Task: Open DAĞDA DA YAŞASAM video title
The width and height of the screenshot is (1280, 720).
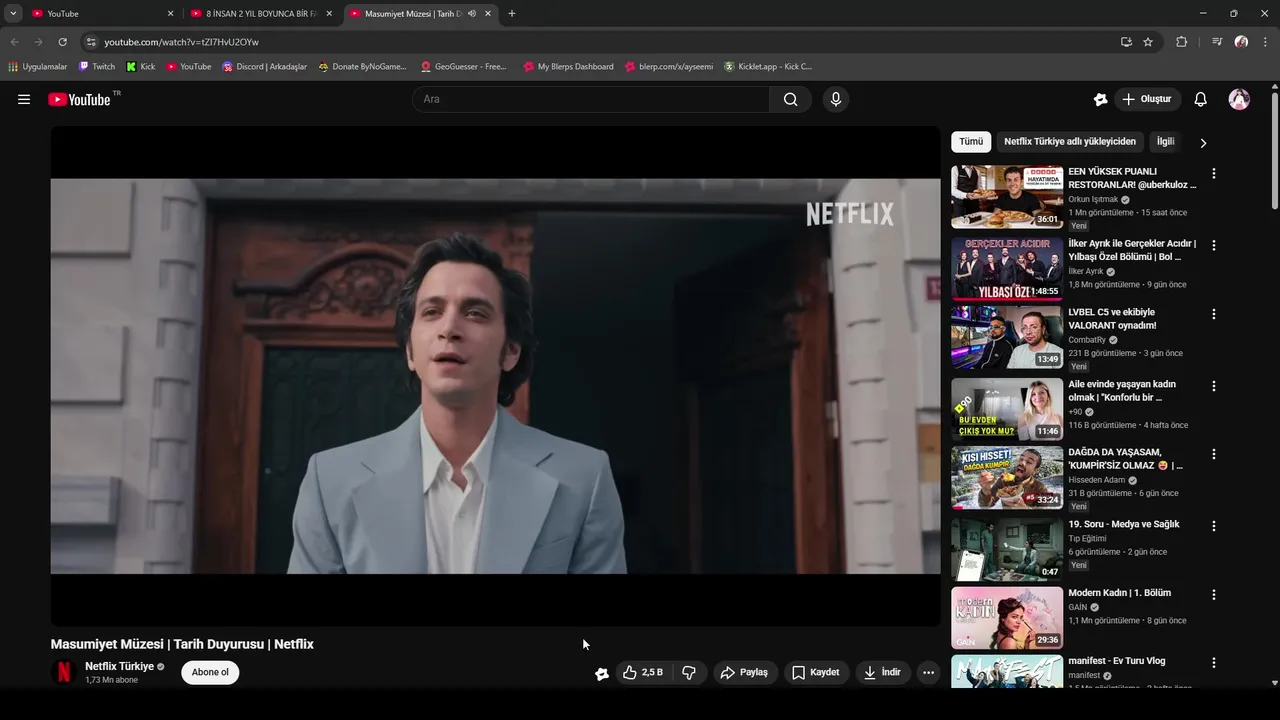Action: click(1125, 459)
